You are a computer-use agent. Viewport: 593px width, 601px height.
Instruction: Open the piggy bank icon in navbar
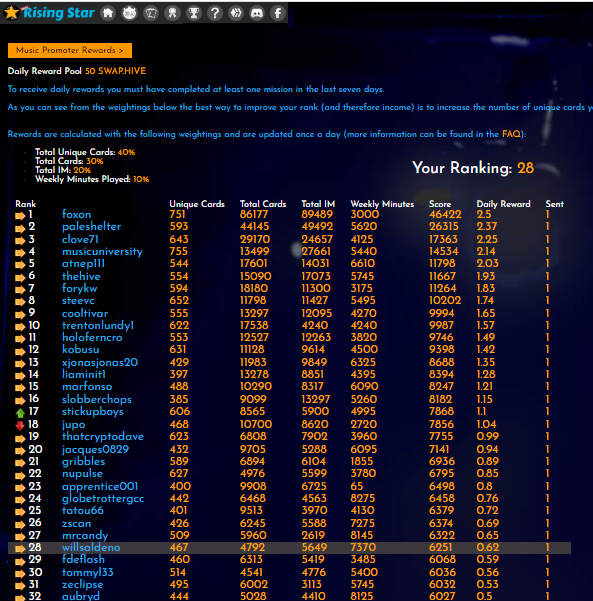pos(130,13)
